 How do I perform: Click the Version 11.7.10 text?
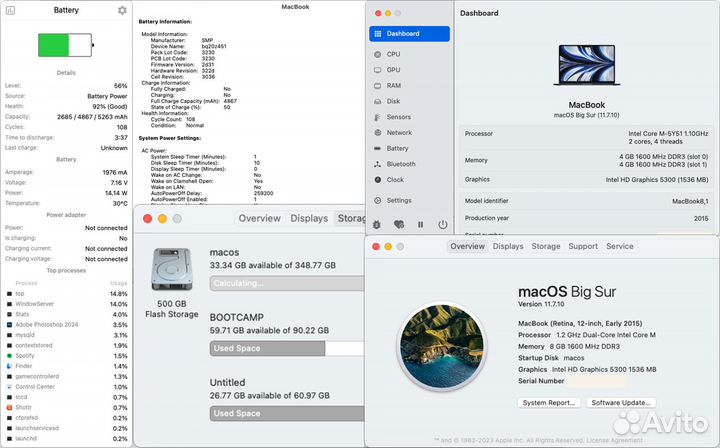pyautogui.click(x=541, y=304)
